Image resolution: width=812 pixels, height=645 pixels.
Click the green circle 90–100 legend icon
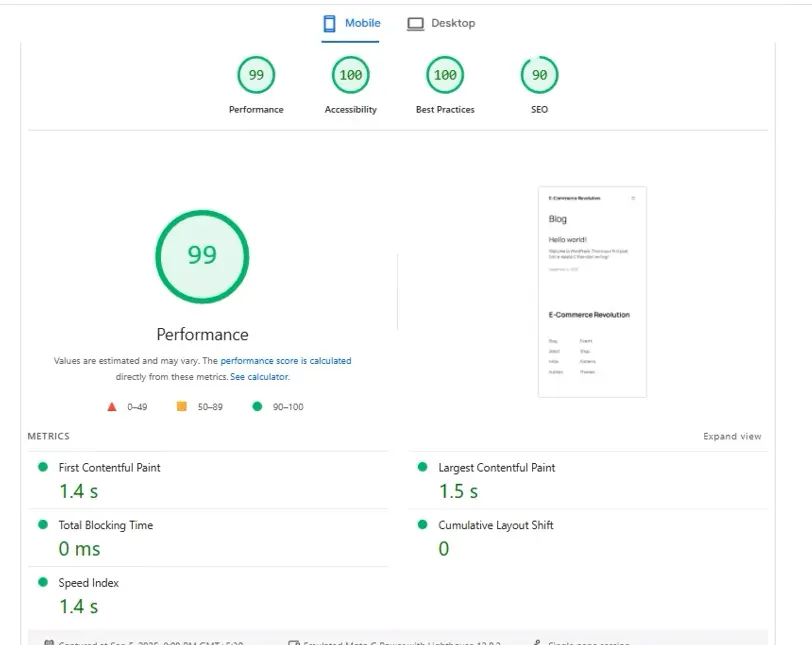[x=257, y=406]
